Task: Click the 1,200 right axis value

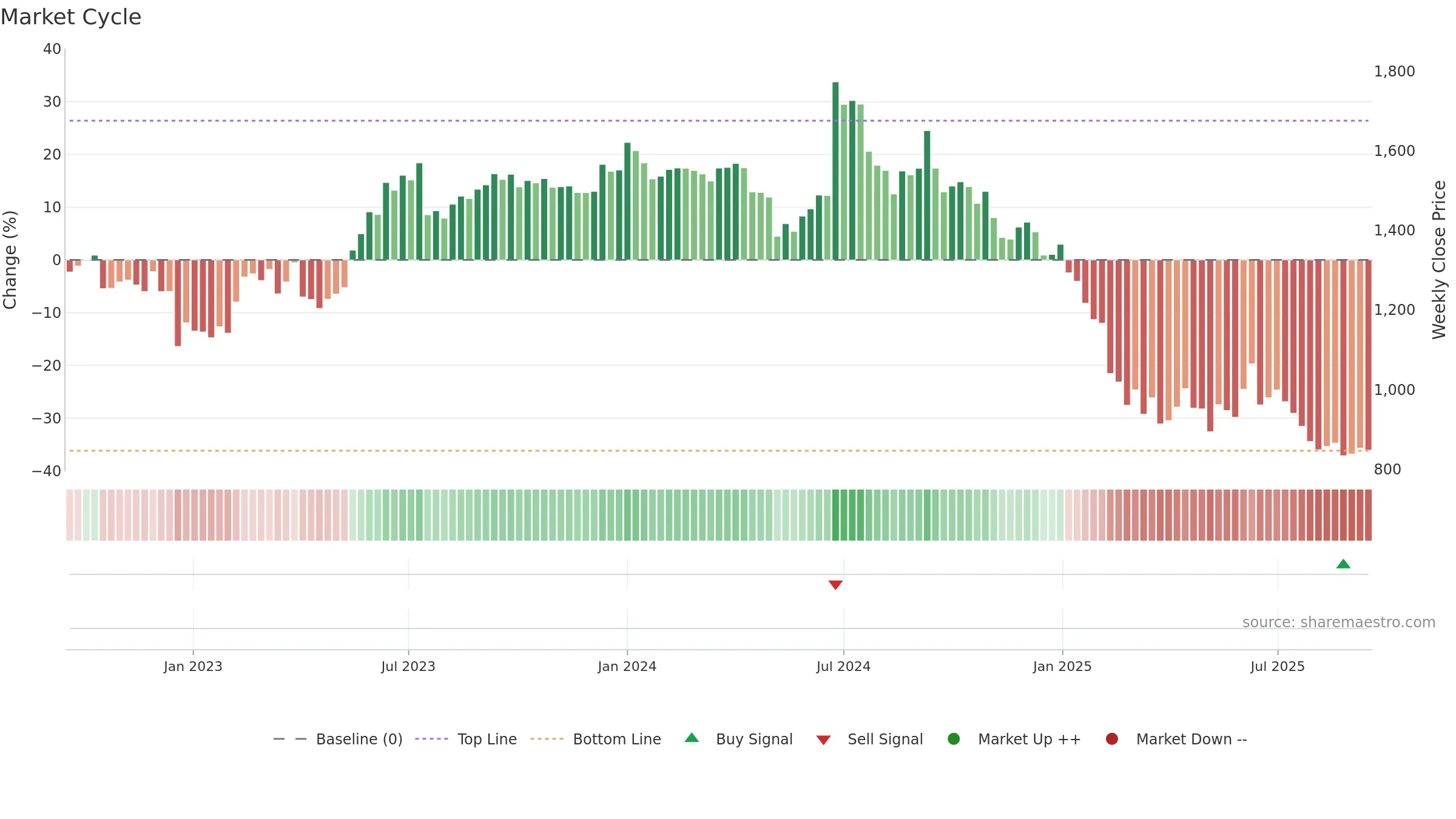Action: (1394, 310)
